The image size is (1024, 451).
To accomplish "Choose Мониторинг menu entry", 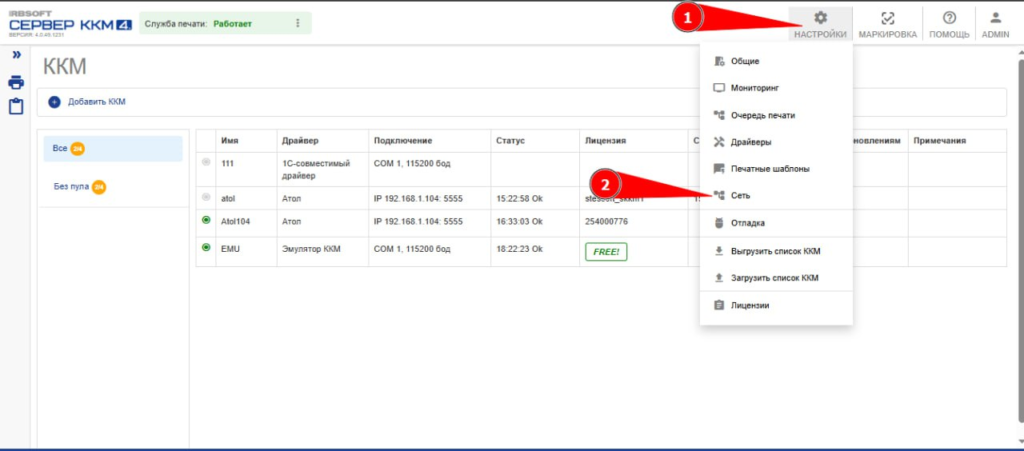I will (x=754, y=88).
